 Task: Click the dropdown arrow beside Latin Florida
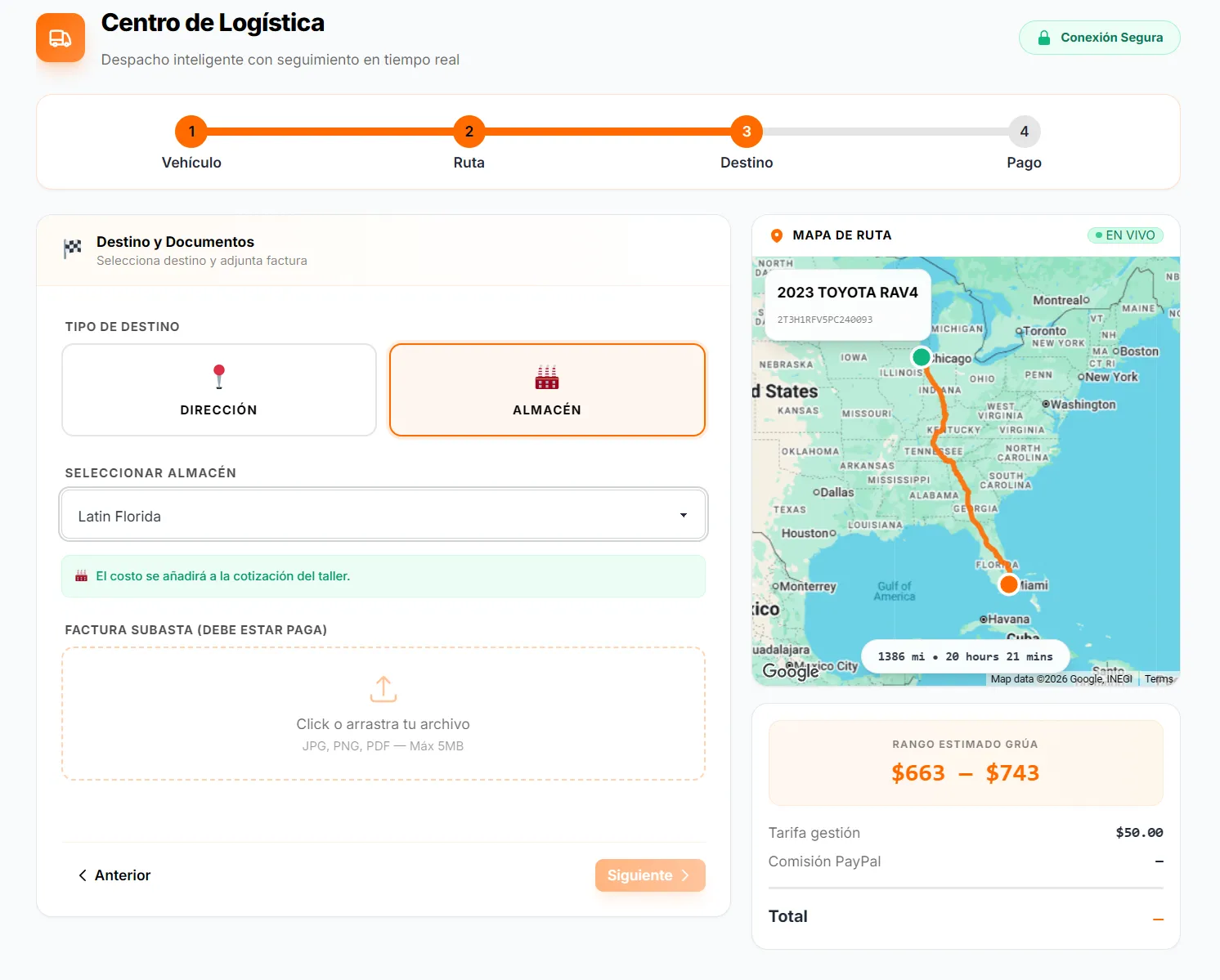pos(684,515)
